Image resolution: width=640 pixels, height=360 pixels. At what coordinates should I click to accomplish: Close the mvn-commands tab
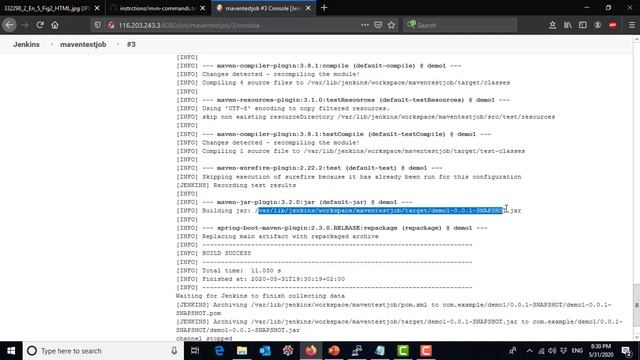pos(203,8)
